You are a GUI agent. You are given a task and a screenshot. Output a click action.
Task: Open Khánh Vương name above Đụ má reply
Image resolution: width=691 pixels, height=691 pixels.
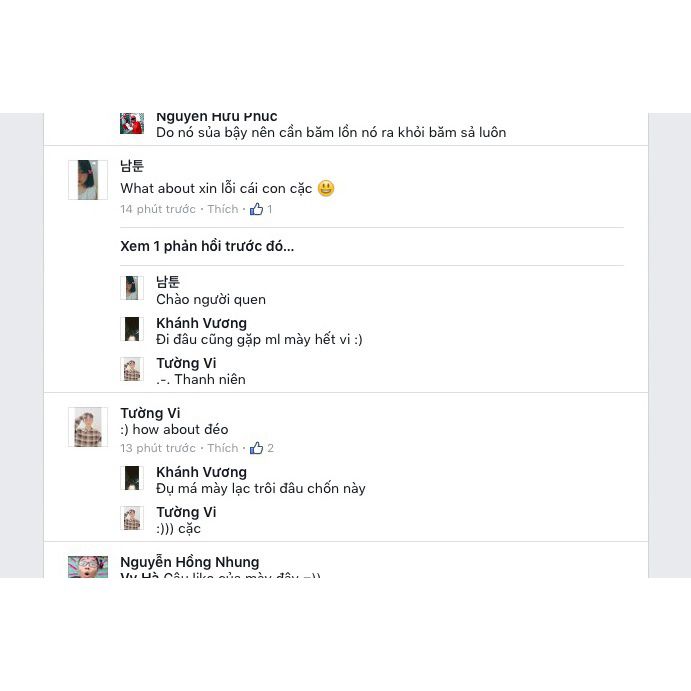pos(201,472)
